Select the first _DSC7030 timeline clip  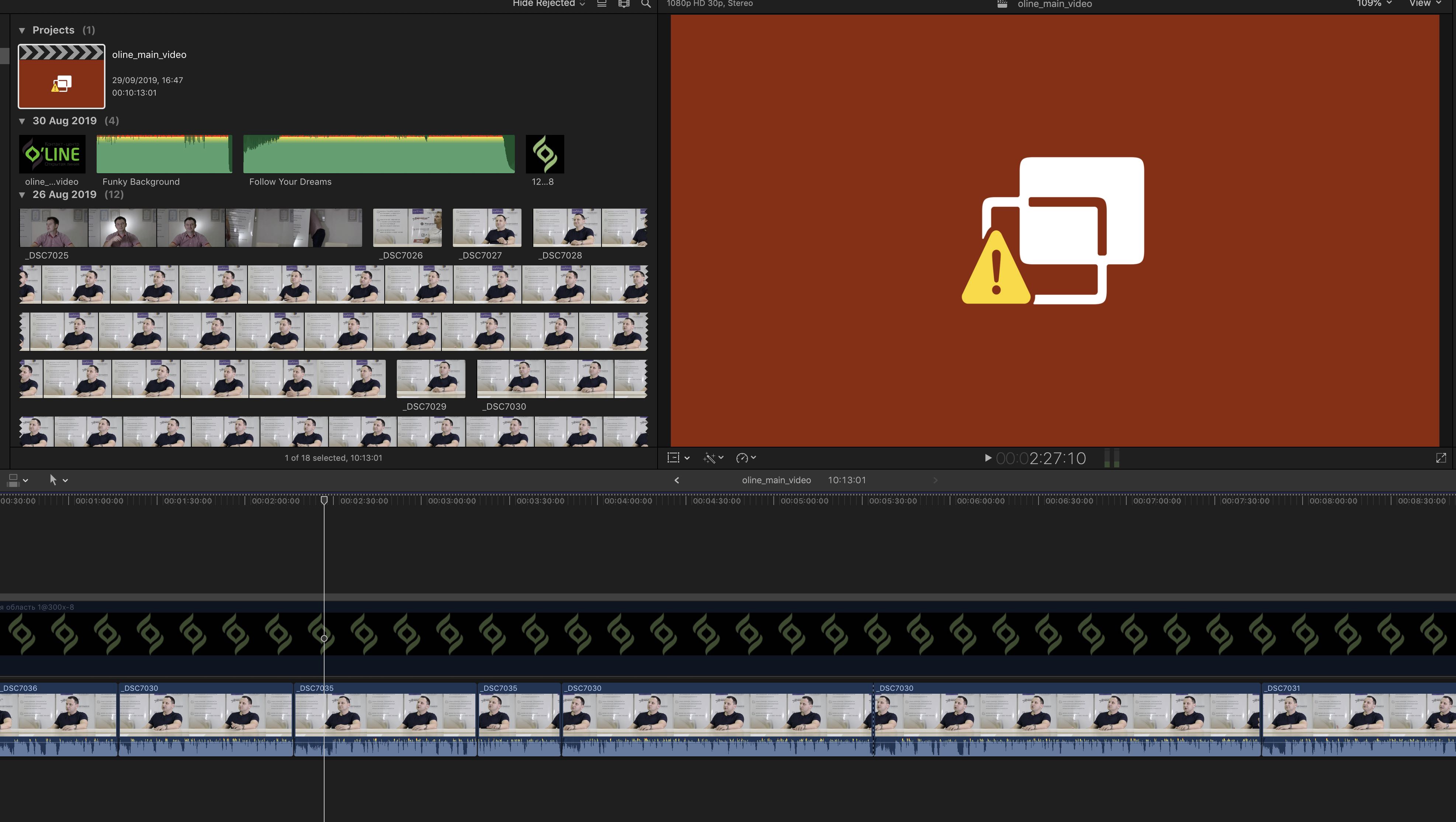(x=206, y=719)
